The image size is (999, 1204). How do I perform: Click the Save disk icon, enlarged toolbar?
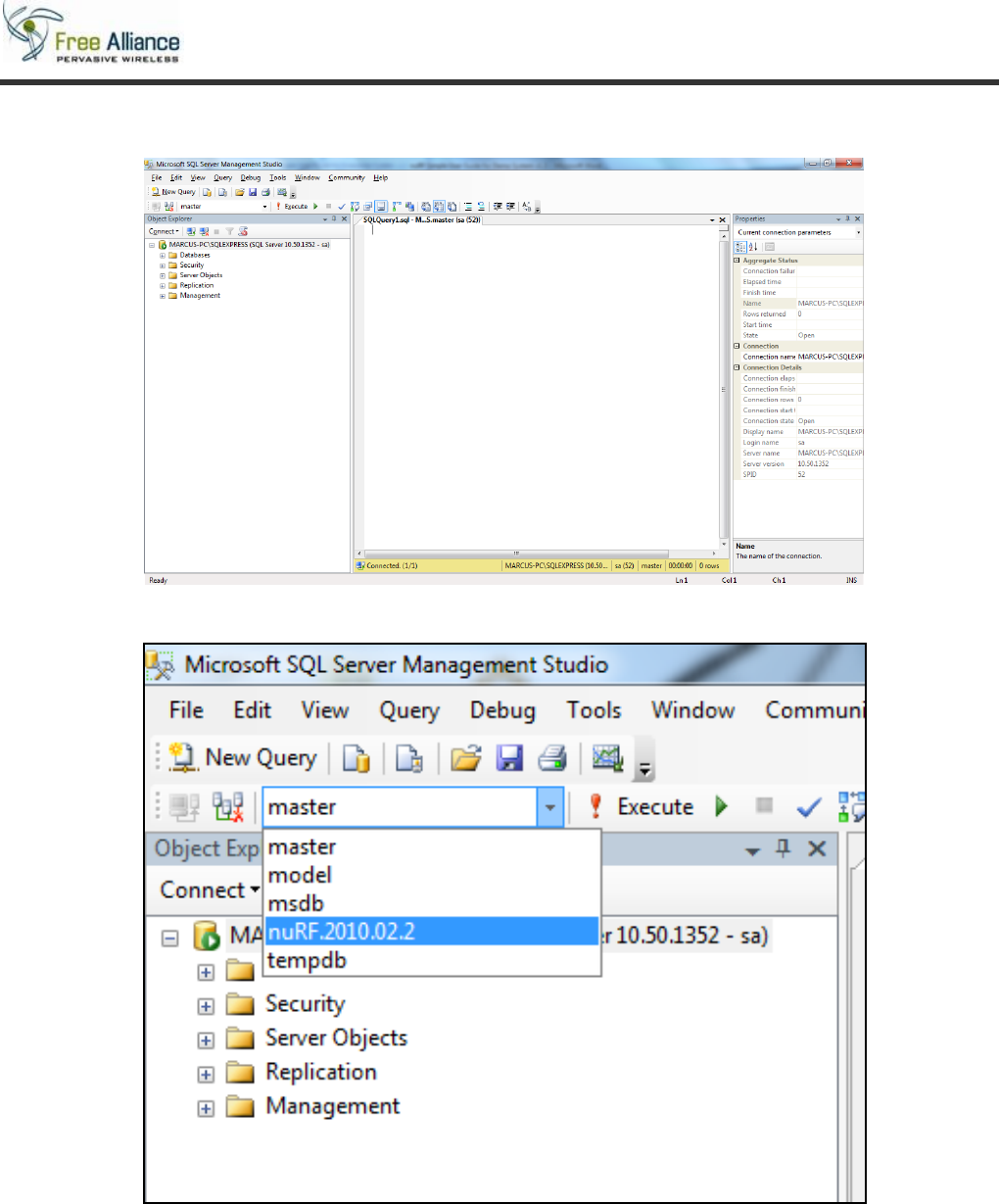click(509, 758)
